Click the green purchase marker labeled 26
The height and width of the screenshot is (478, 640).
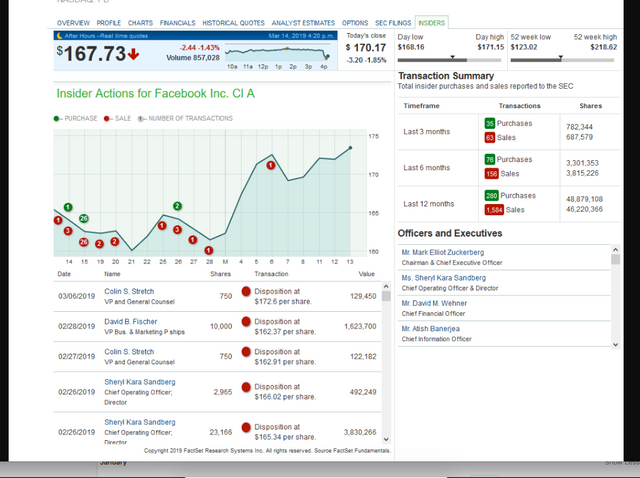[x=84, y=218]
